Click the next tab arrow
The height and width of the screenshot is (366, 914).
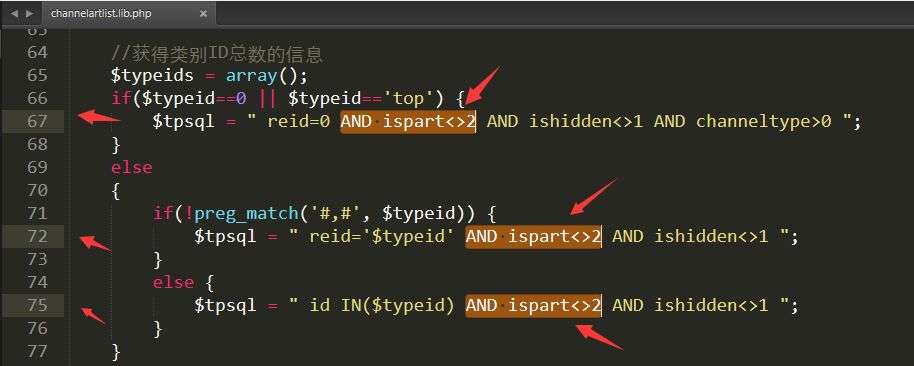[x=30, y=12]
